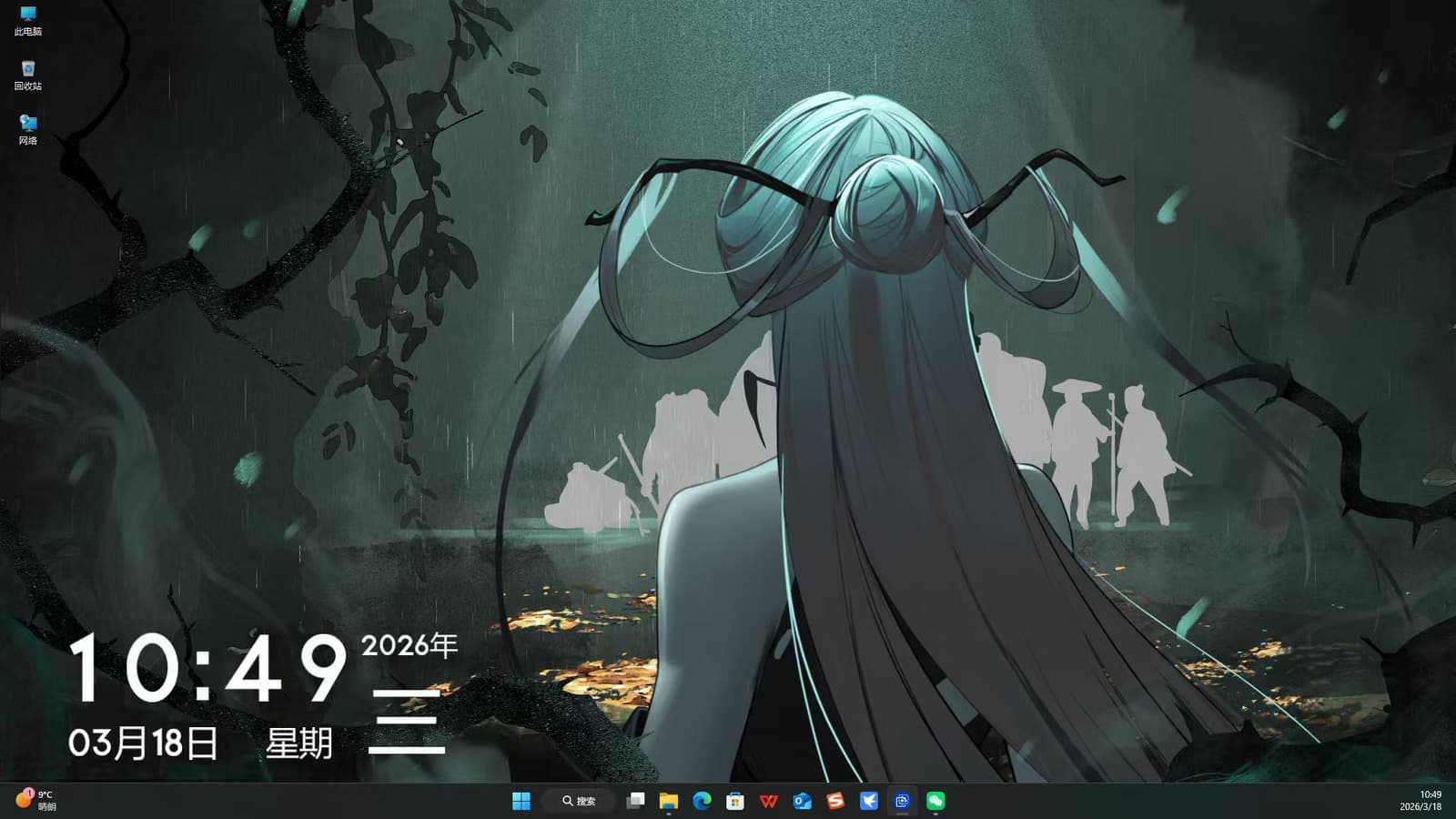Open Outlook from the taskbar
The width and height of the screenshot is (1456, 819).
802,801
